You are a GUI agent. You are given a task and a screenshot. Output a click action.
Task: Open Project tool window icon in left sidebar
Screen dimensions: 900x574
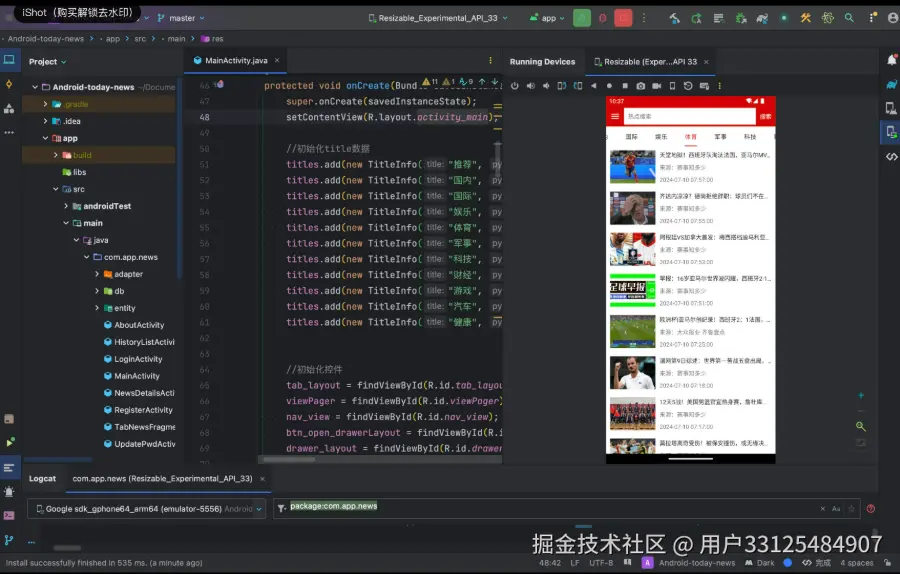(9, 60)
